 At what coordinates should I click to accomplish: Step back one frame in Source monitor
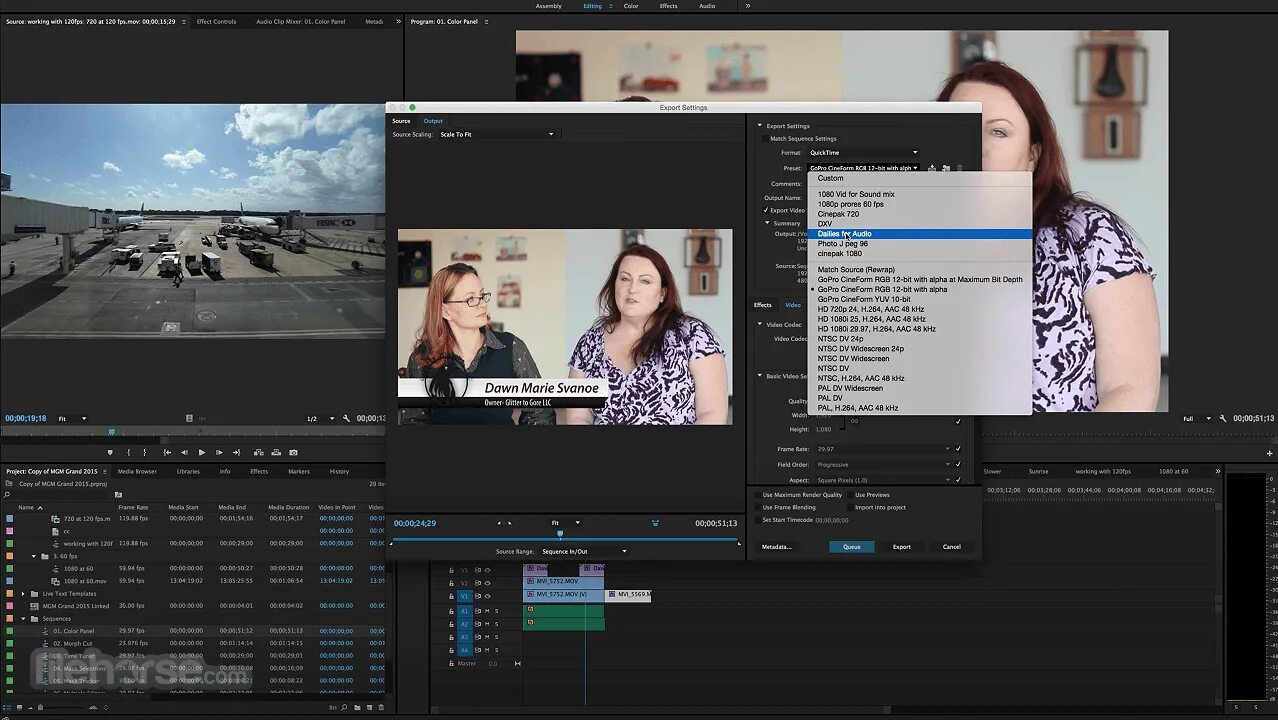point(184,452)
